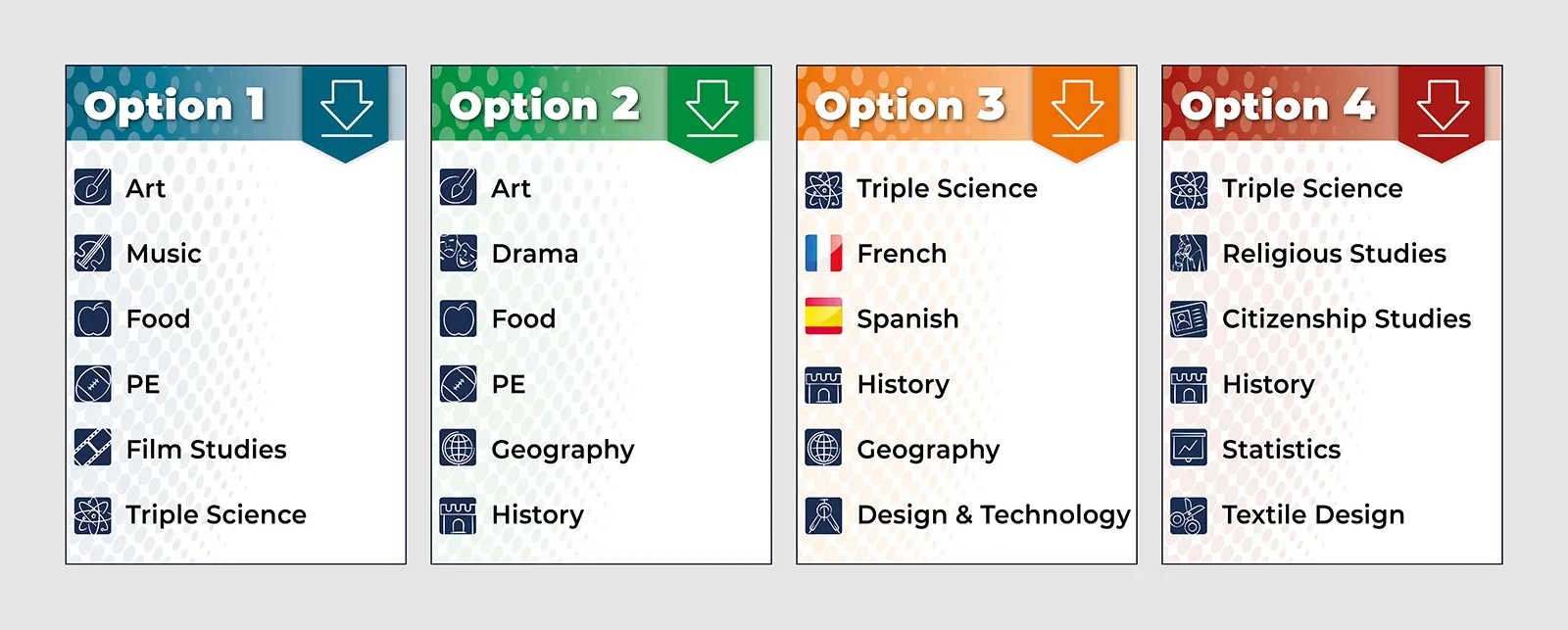Click the Film Studies filmstrip icon
This screenshot has width=1568, height=630.
coord(93,449)
